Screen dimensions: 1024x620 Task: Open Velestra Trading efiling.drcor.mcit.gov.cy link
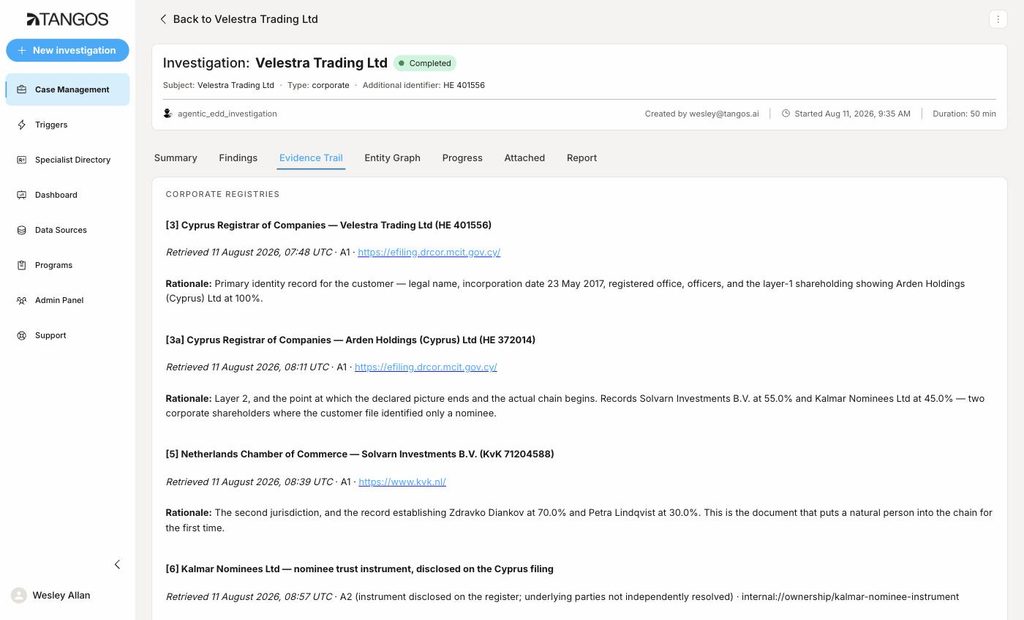tap(429, 252)
